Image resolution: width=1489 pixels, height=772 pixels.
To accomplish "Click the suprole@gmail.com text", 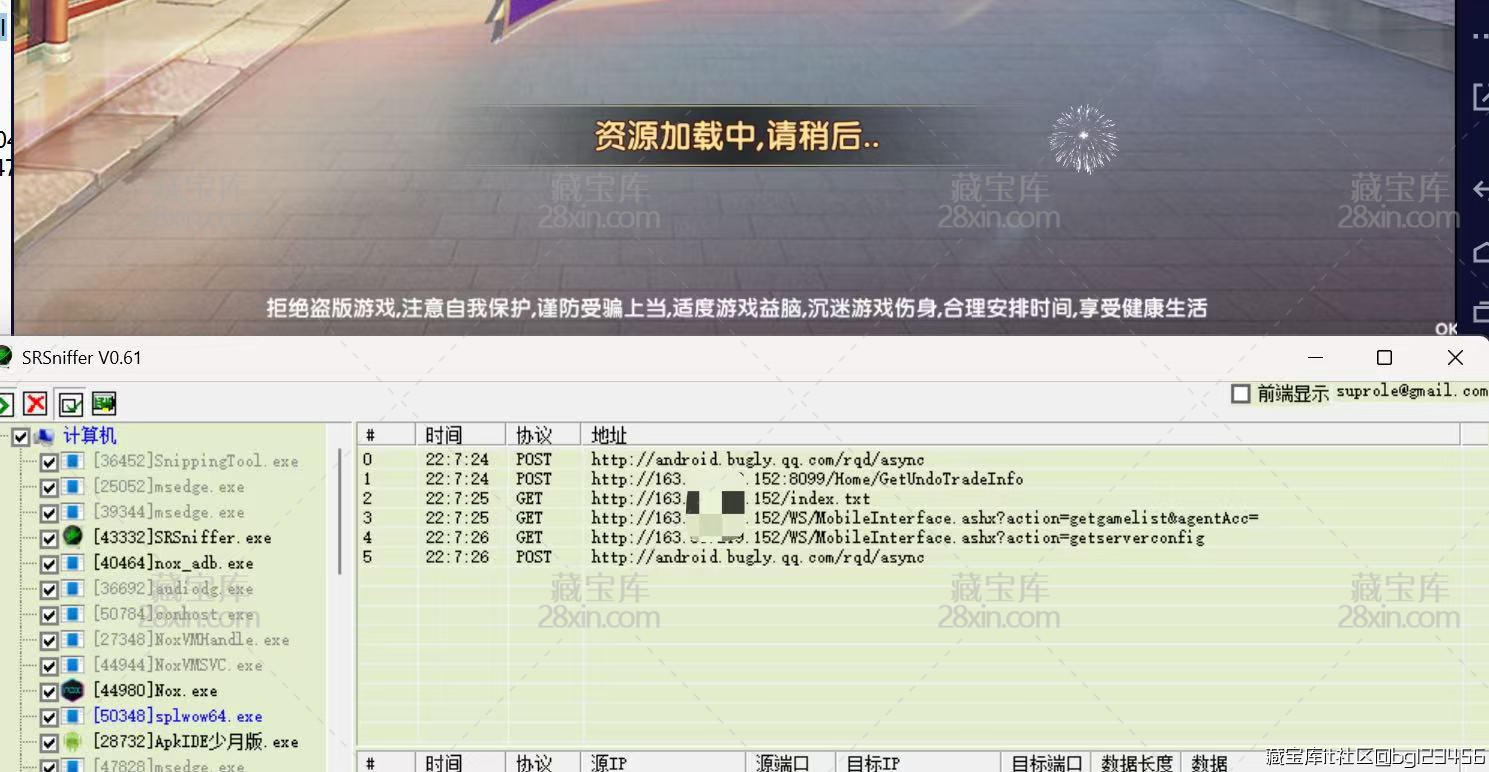I will coord(1412,391).
